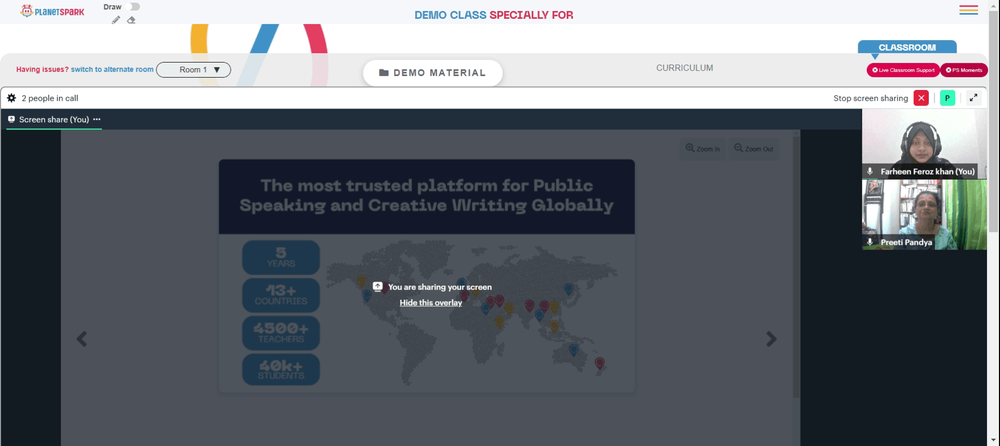Click the 'Stop screen sharing' label

point(871,98)
